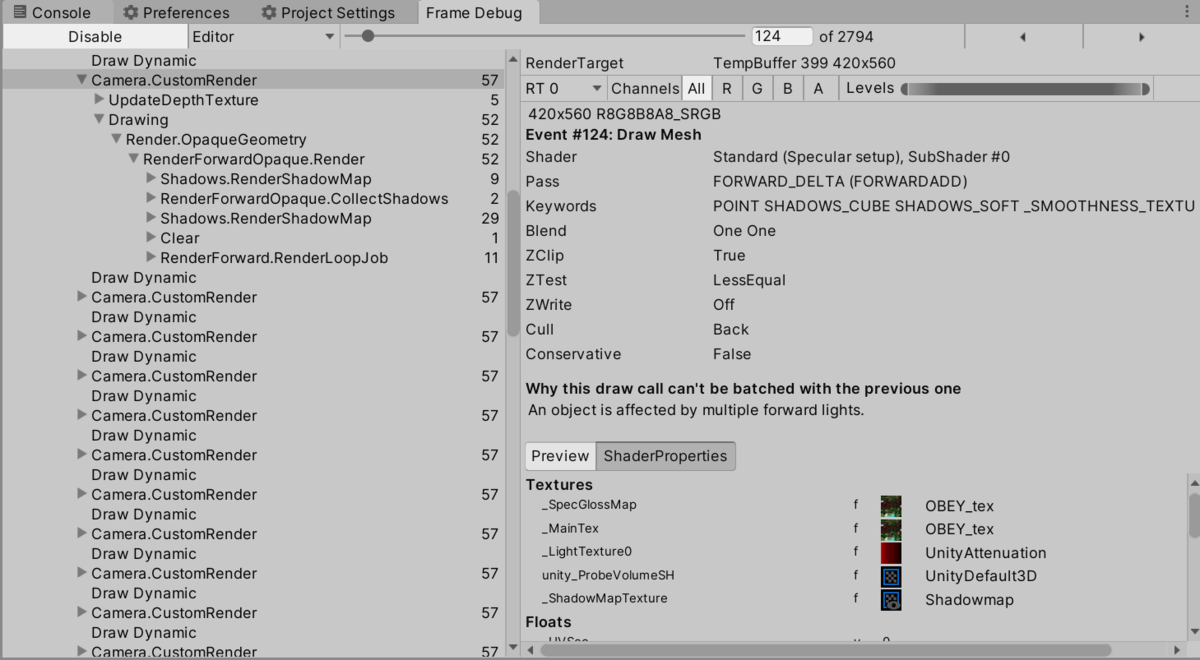Click the Floats section heading
This screenshot has width=1200, height=660.
point(548,622)
